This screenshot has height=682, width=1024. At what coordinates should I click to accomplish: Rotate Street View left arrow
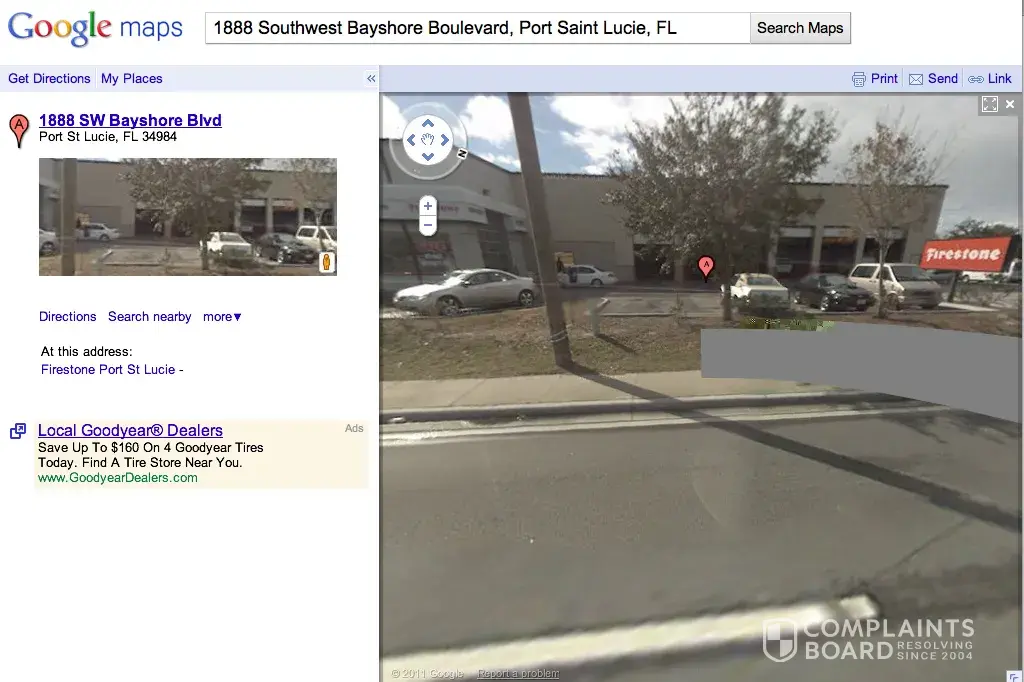tap(411, 140)
